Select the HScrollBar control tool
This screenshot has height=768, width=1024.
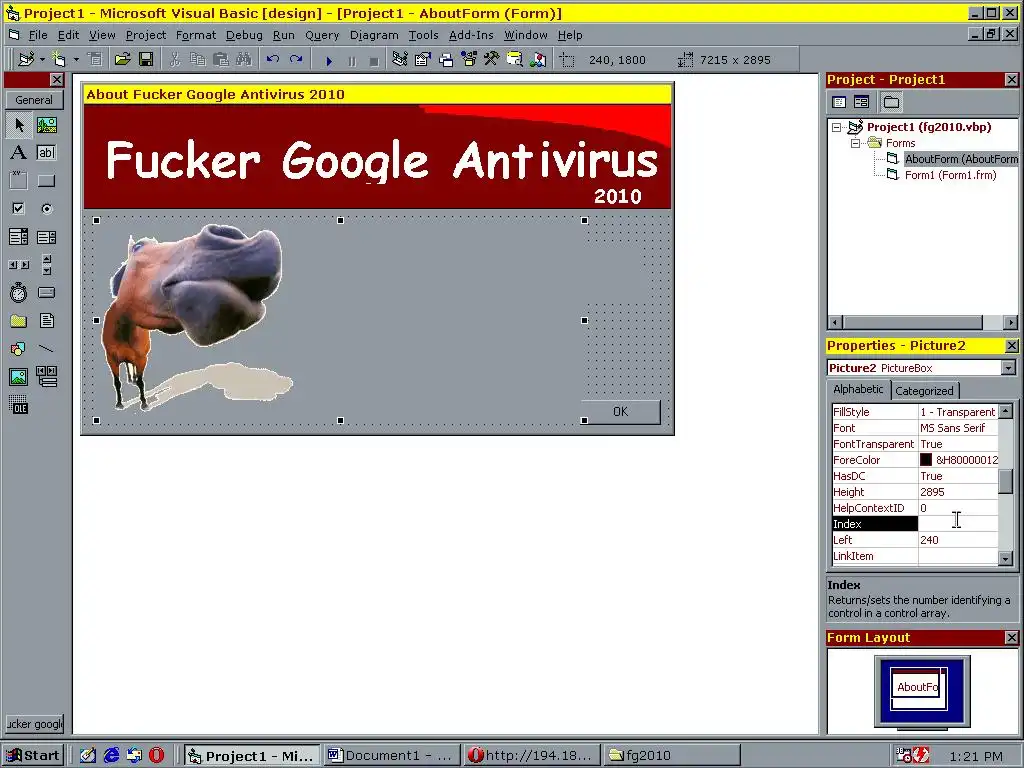pos(18,264)
